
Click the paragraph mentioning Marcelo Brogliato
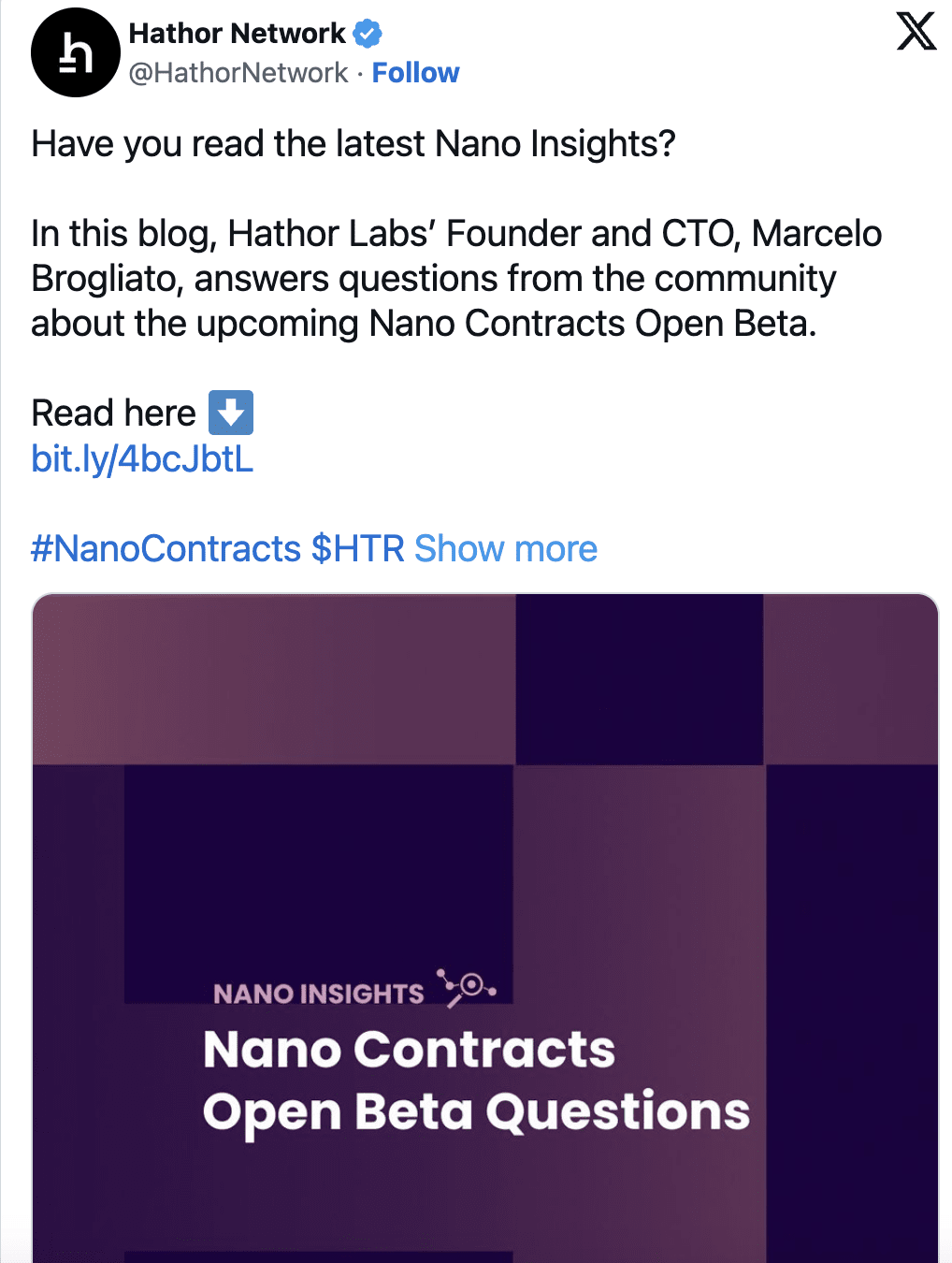[455, 279]
